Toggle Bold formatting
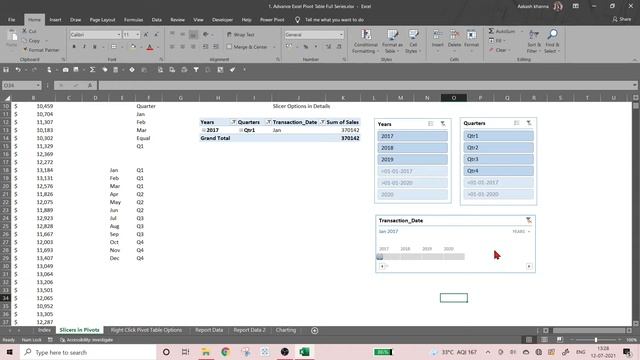640x360 pixels. 74,47
